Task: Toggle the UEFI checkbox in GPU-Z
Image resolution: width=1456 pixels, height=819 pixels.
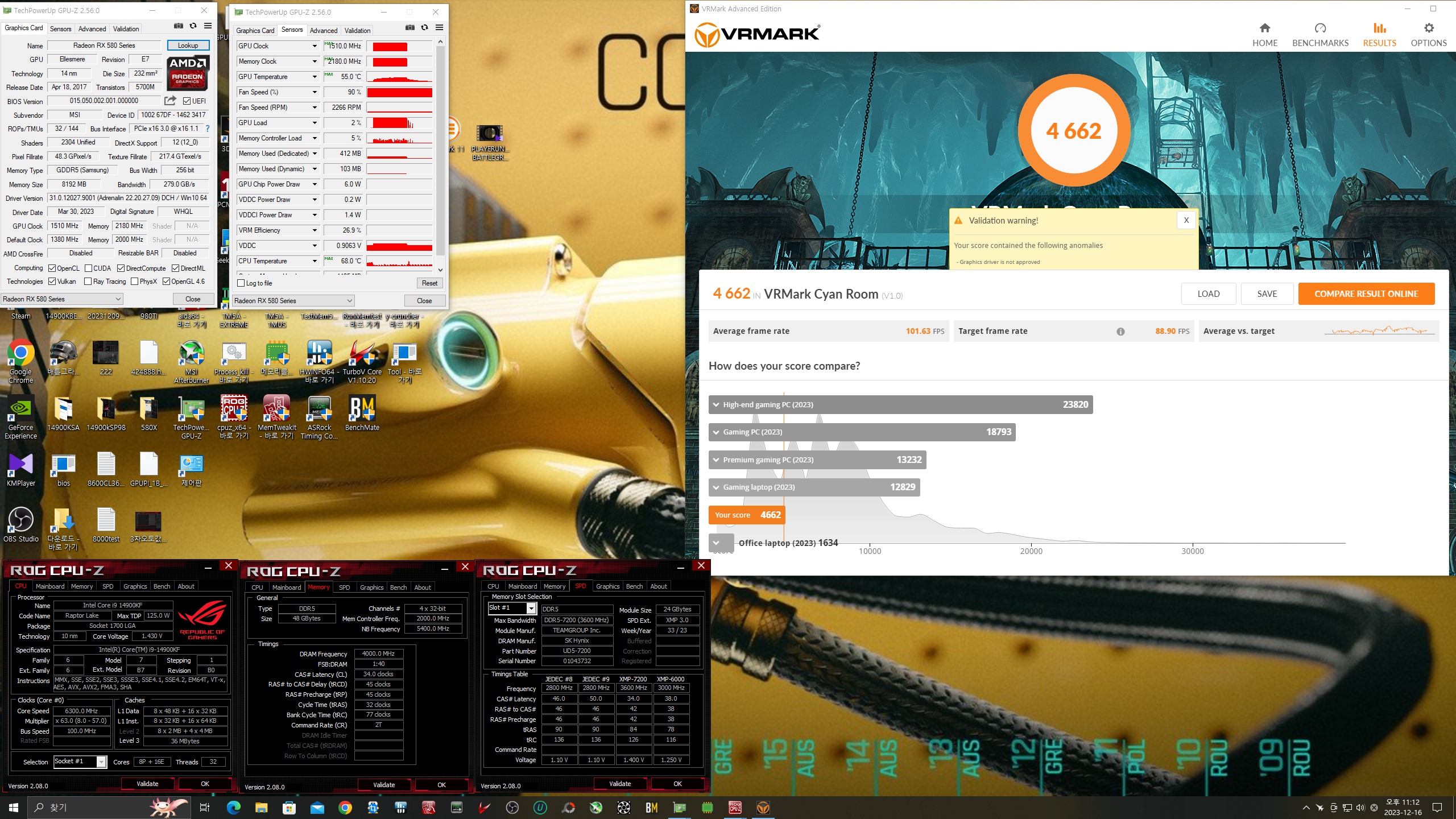Action: (187, 101)
